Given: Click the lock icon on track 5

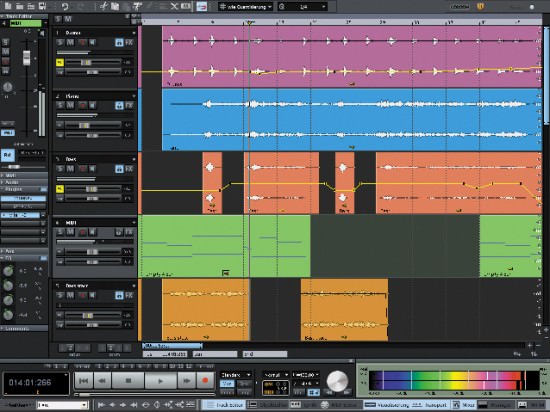Looking at the screenshot, I should point(119,295).
